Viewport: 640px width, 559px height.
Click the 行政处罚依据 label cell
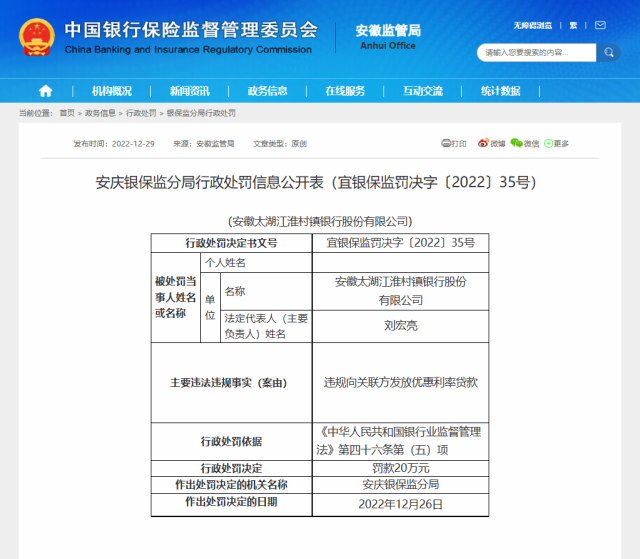pos(231,441)
